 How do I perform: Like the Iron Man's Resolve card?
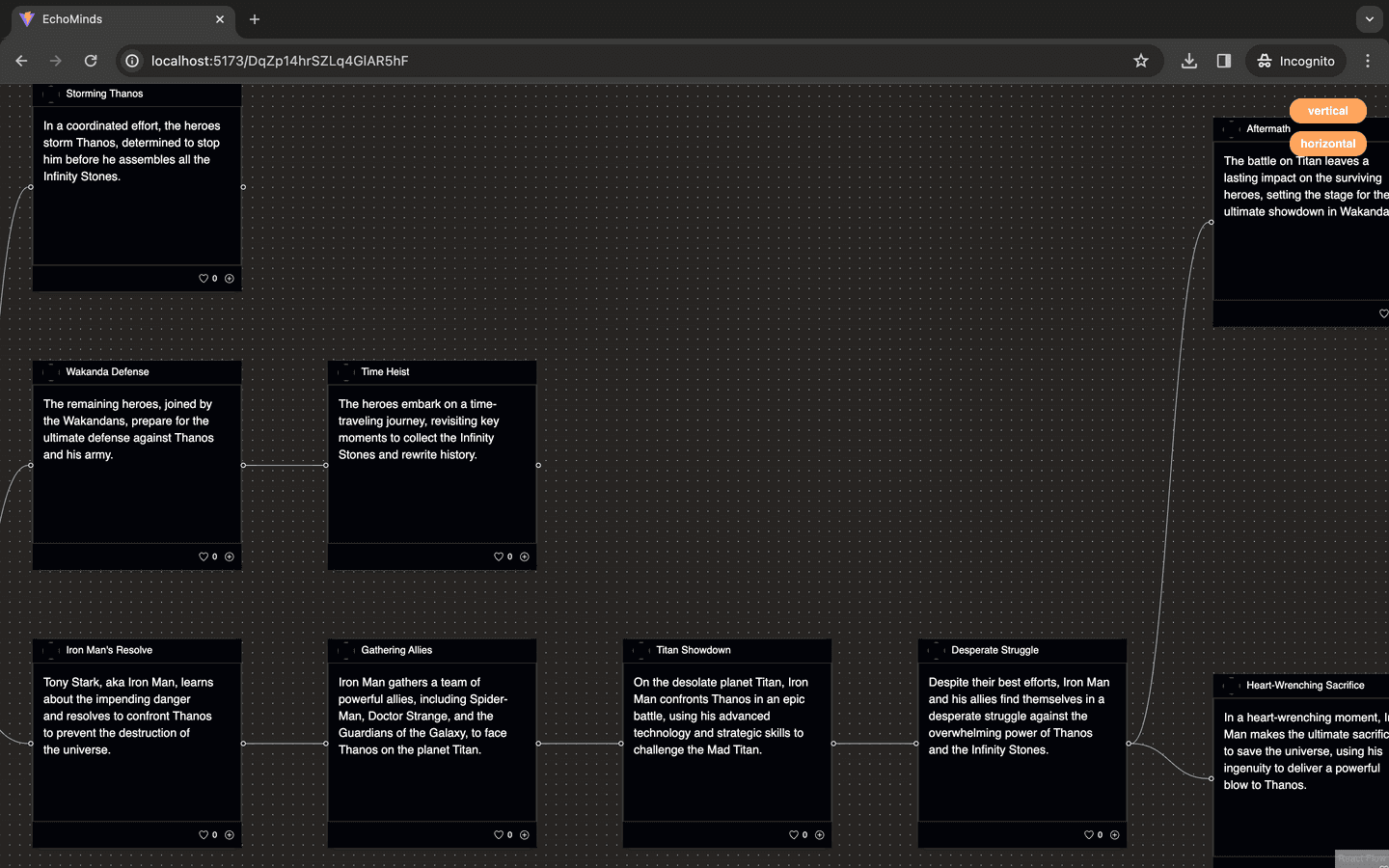tap(204, 835)
